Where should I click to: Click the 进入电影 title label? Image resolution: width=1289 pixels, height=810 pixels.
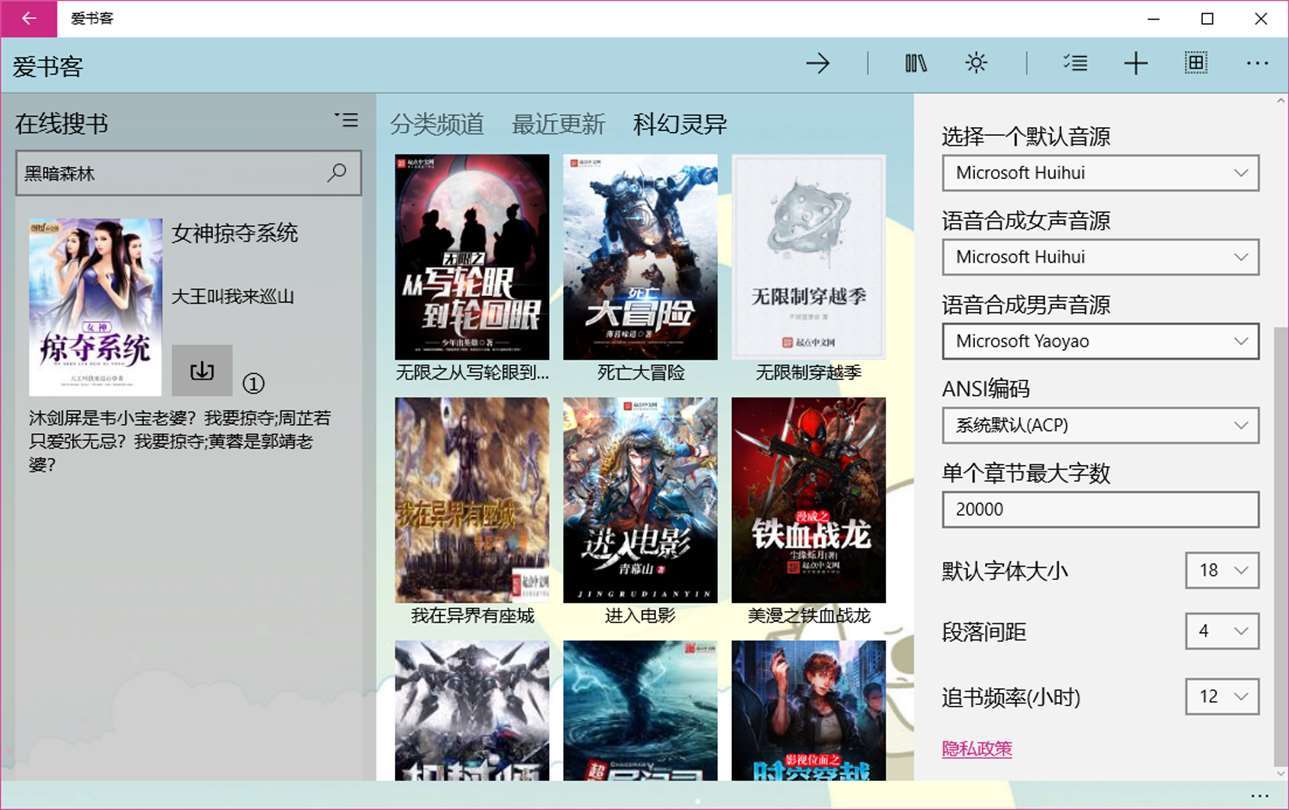tap(641, 616)
